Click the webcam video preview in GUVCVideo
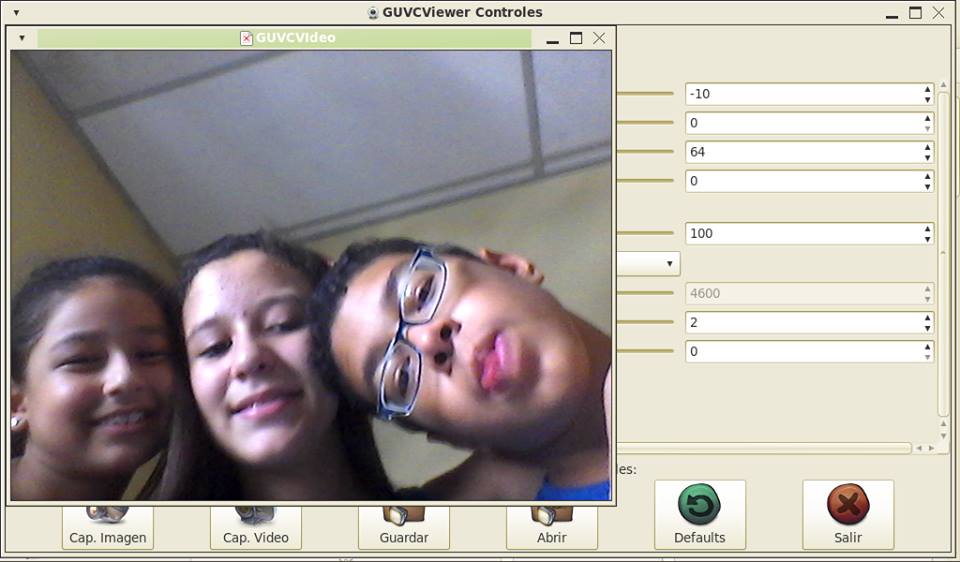 coord(311,275)
